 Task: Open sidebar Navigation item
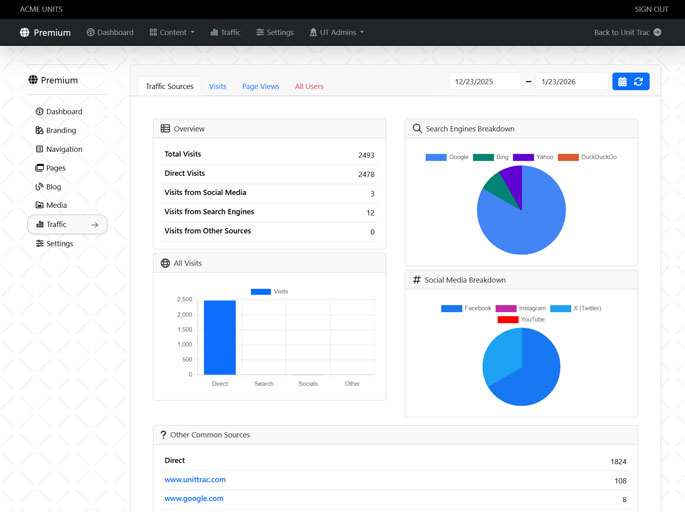pos(64,149)
